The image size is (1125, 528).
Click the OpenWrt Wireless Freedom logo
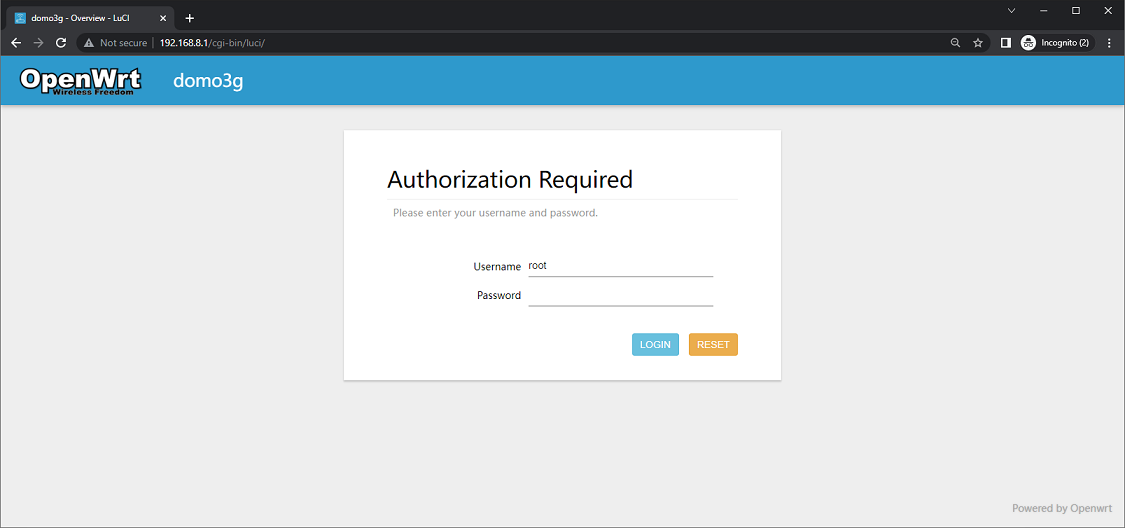(81, 81)
